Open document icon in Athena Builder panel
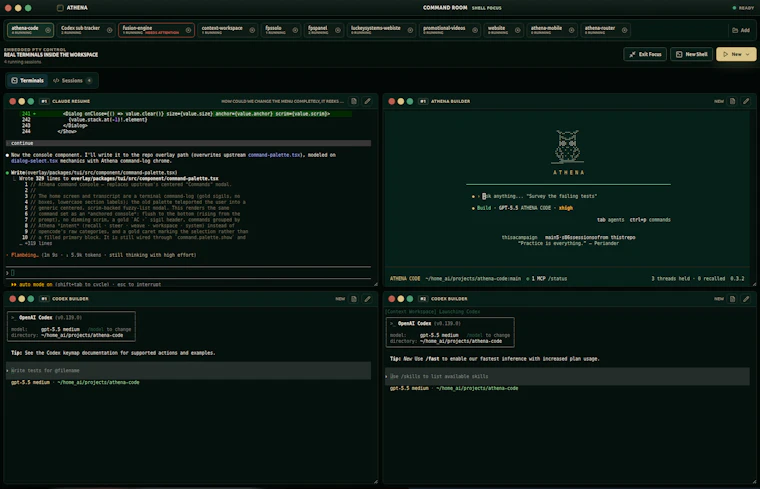Screen dimensions: 760x489 point(732,101)
